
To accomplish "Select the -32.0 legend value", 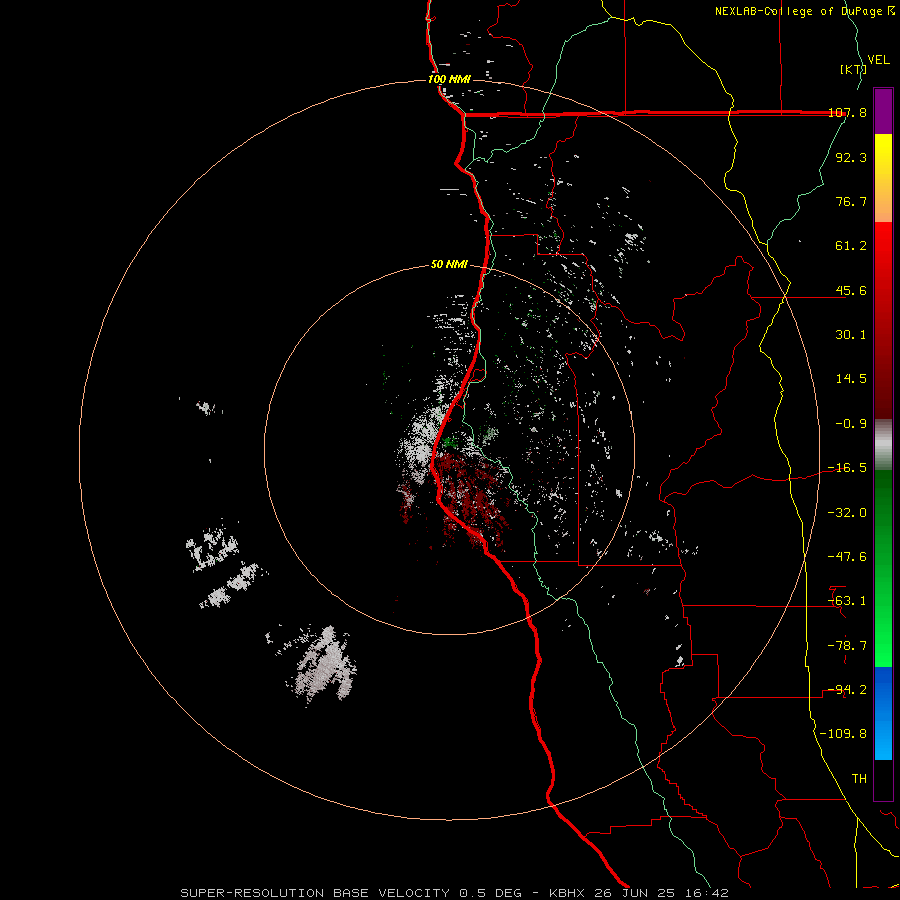I will [x=847, y=513].
